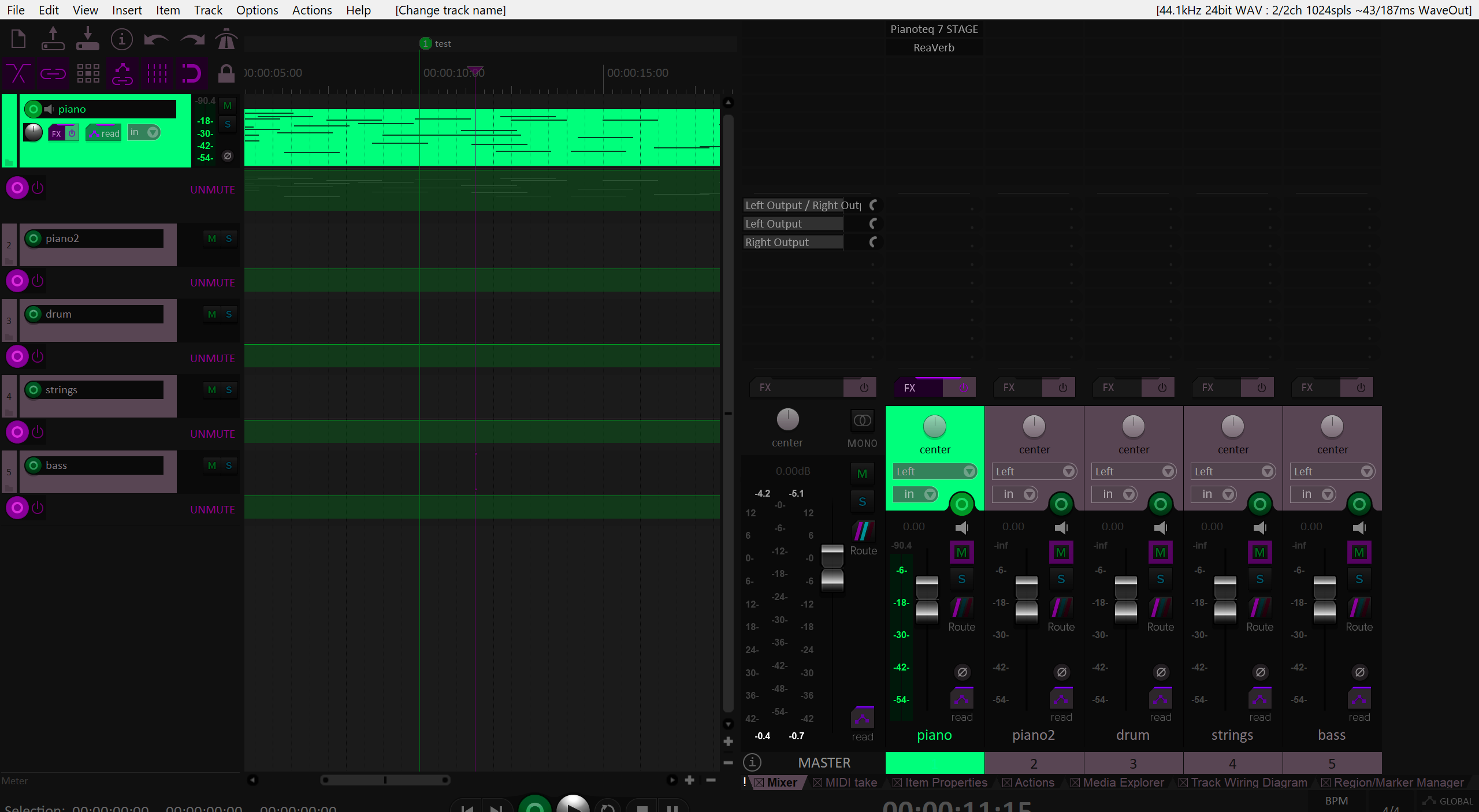Image resolution: width=1479 pixels, height=812 pixels.
Task: Open piano2 Route icon in mixer
Action: tap(1061, 608)
